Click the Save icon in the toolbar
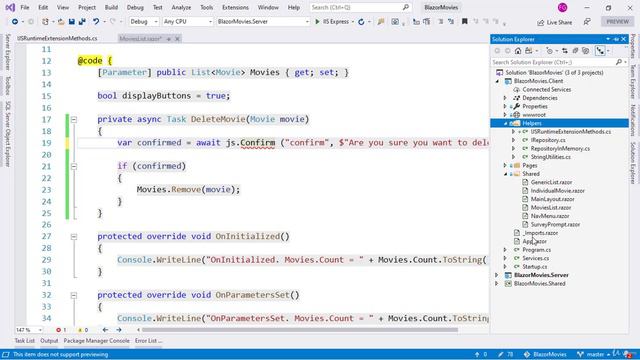640x360 pixels. coord(71,22)
